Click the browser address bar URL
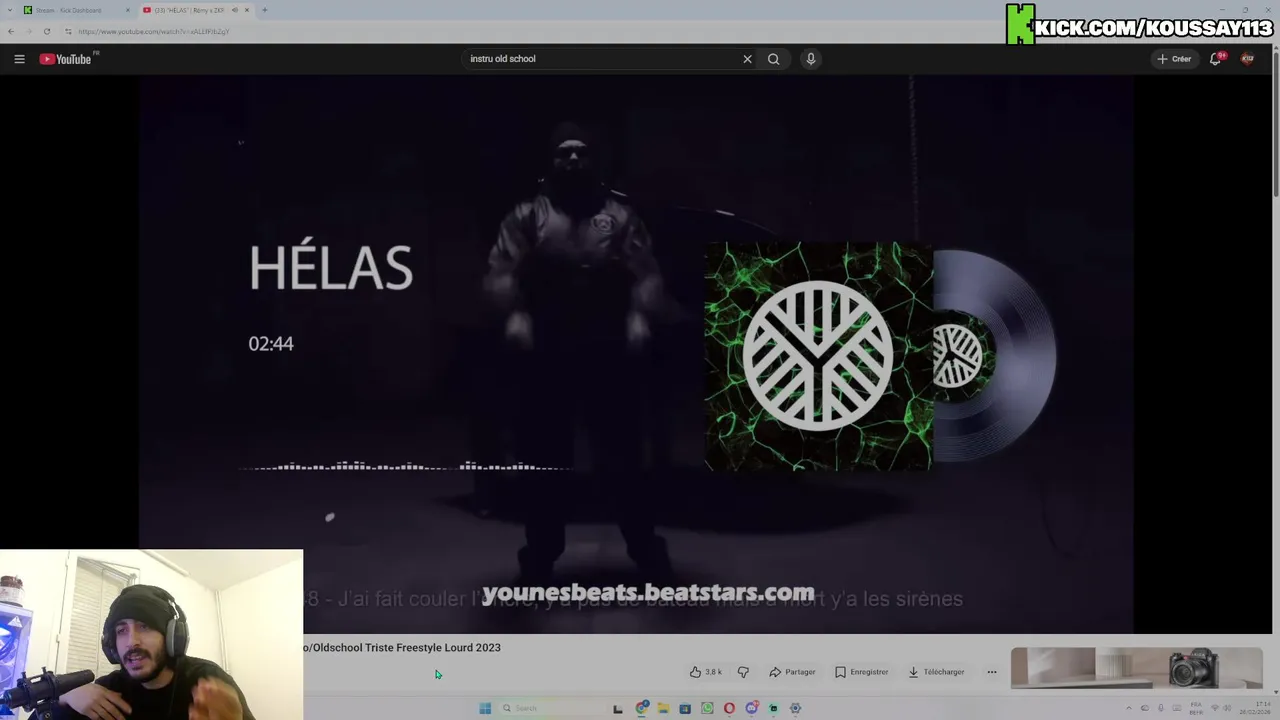 (154, 31)
